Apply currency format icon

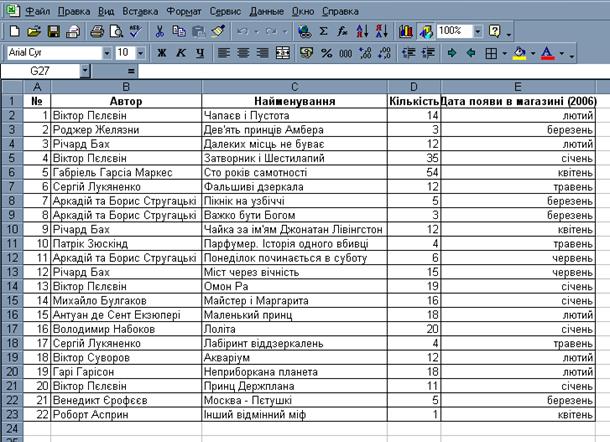(x=307, y=53)
